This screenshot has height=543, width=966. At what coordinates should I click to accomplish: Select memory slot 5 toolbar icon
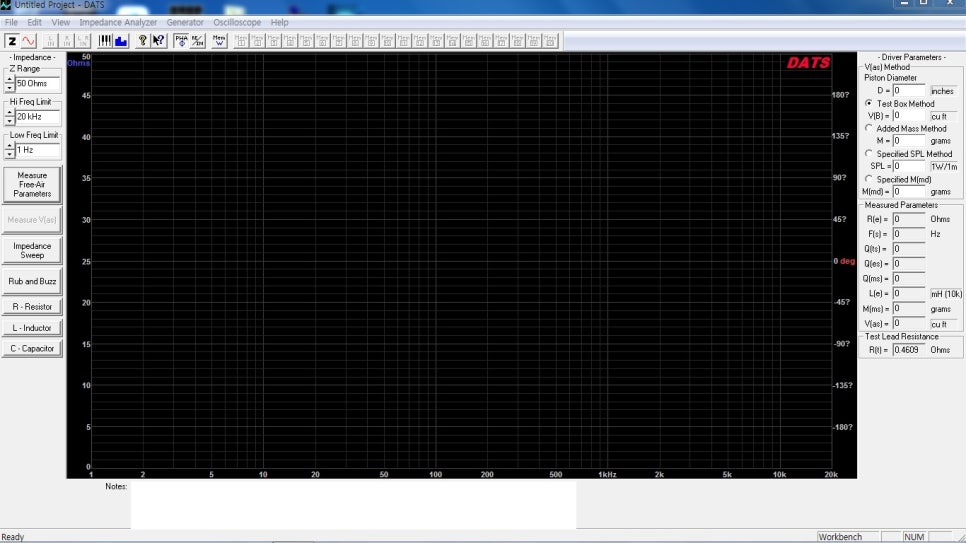[x=306, y=41]
